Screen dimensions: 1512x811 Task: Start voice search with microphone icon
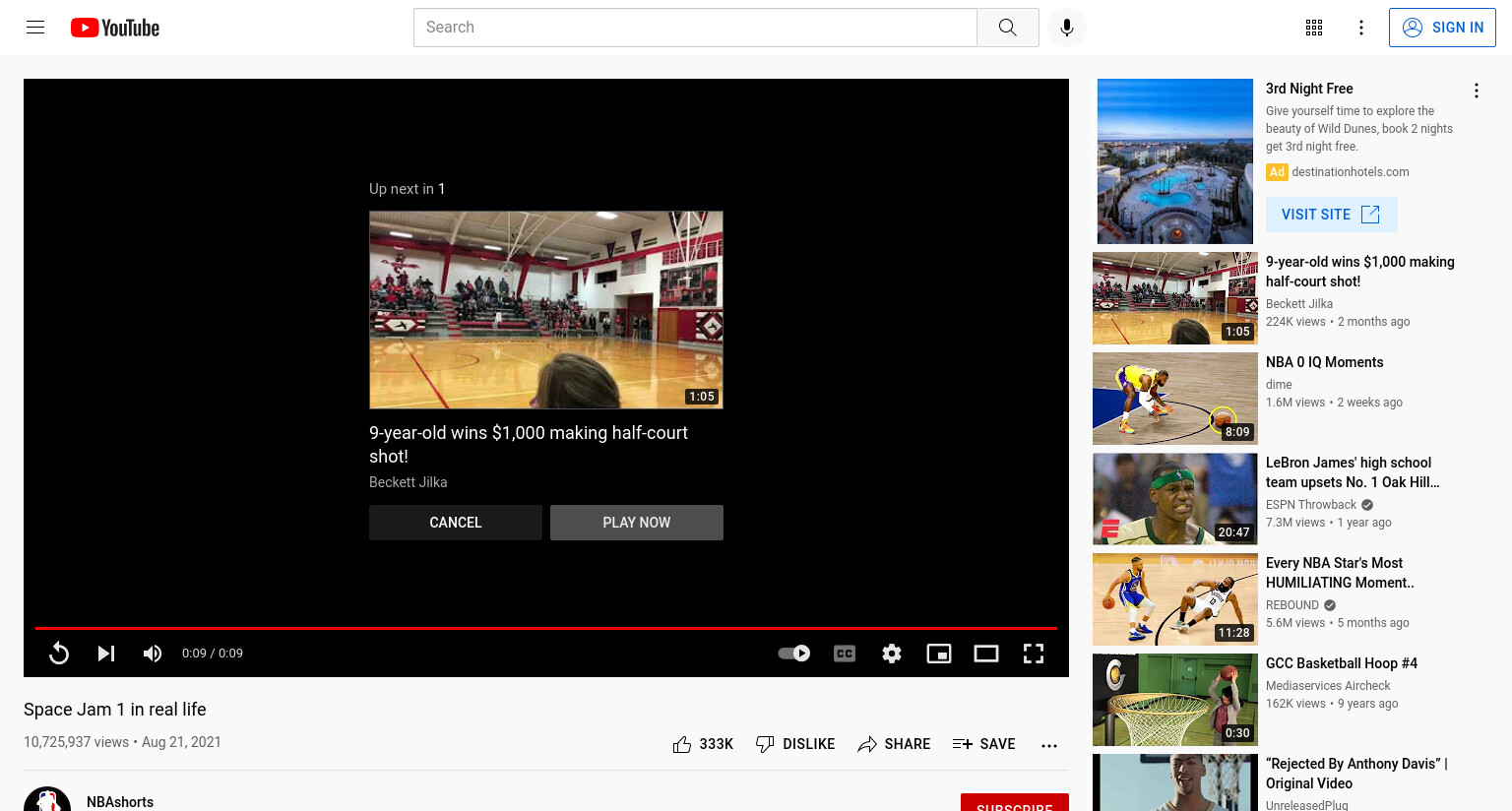(x=1067, y=28)
